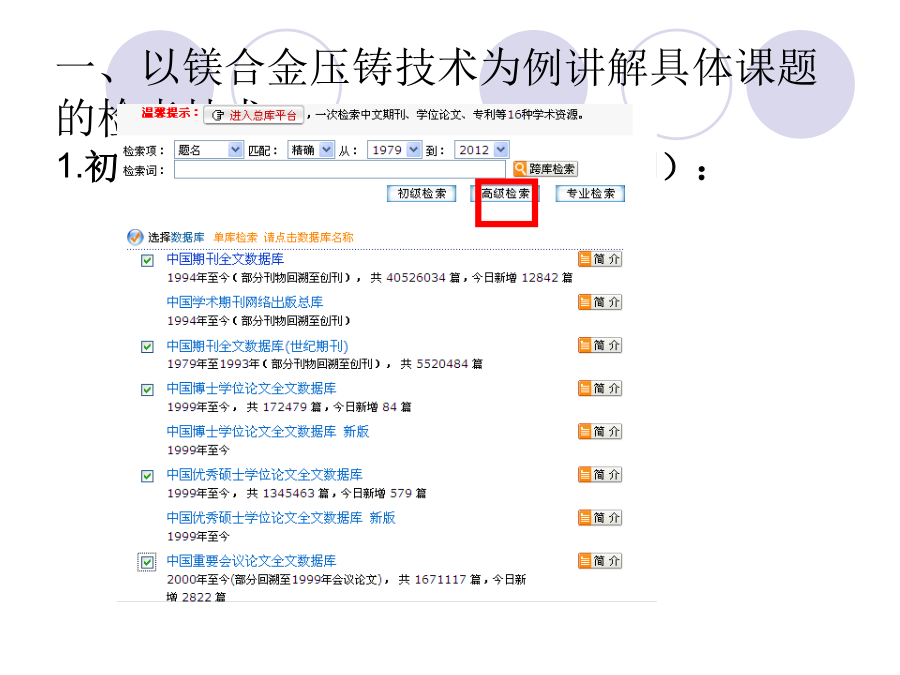Open the 中国博士学位论文全文数据库 link
The image size is (900, 675).
(x=251, y=388)
